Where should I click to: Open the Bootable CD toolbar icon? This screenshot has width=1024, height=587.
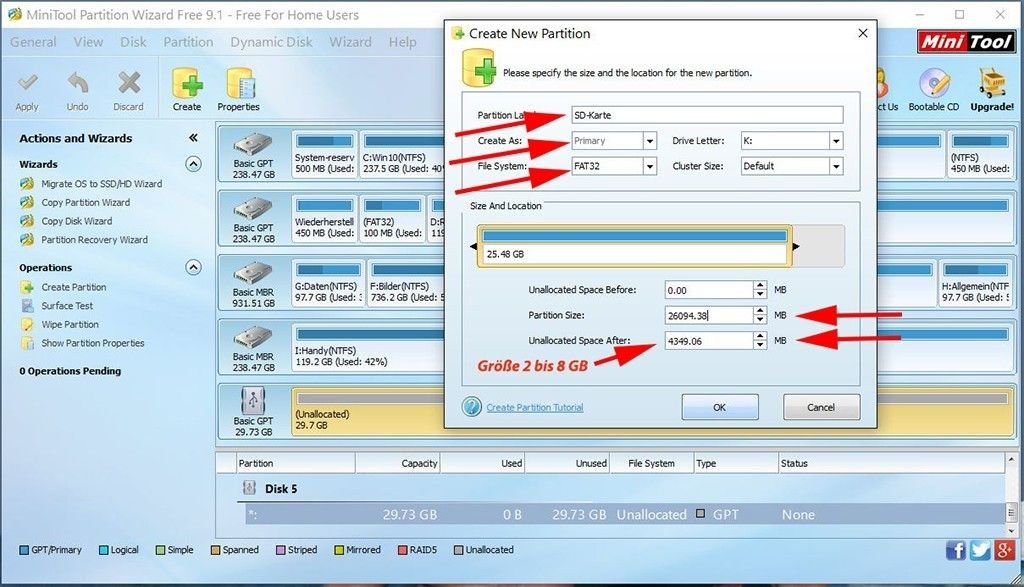(933, 84)
